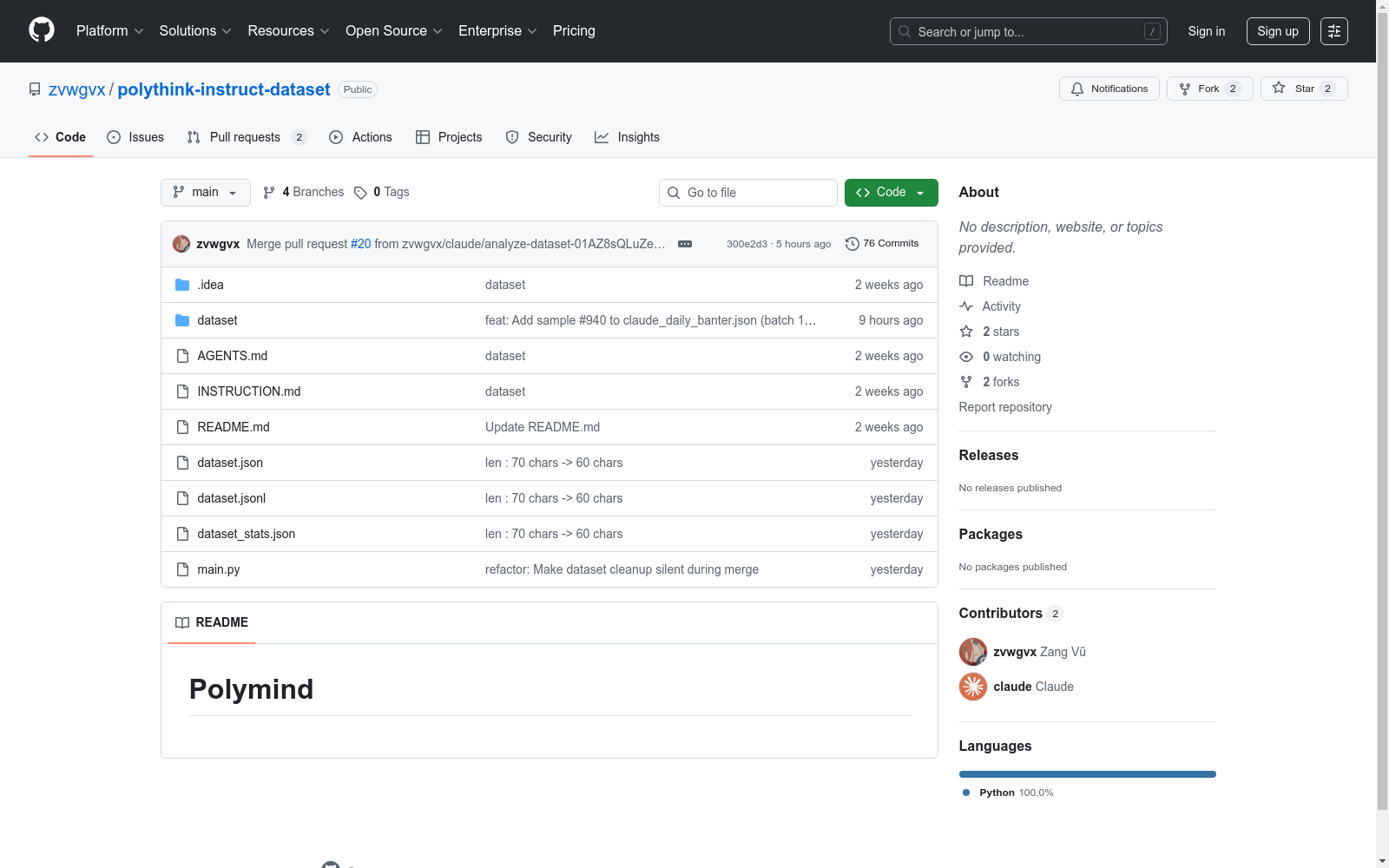The image size is (1389, 868).
Task: Open Python 100.0% language link
Action: tap(1008, 792)
